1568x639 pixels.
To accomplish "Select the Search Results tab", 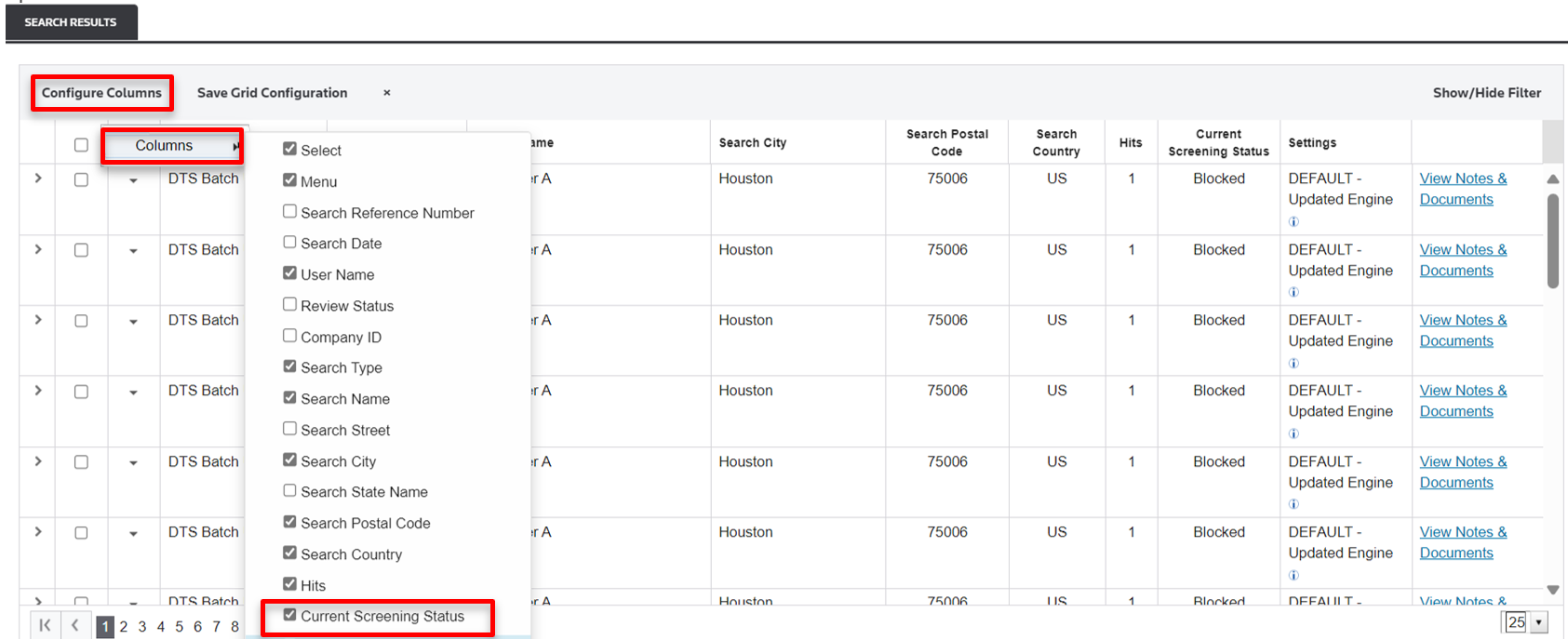I will tap(71, 22).
